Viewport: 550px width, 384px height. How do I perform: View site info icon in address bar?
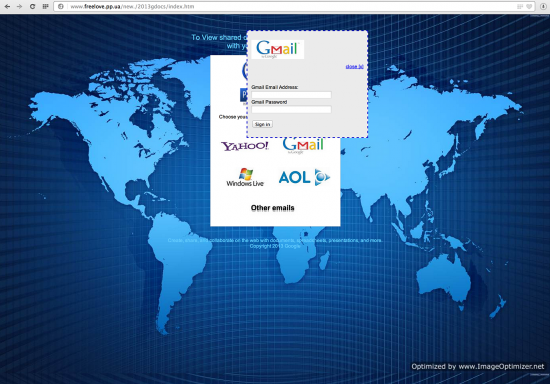click(61, 6)
